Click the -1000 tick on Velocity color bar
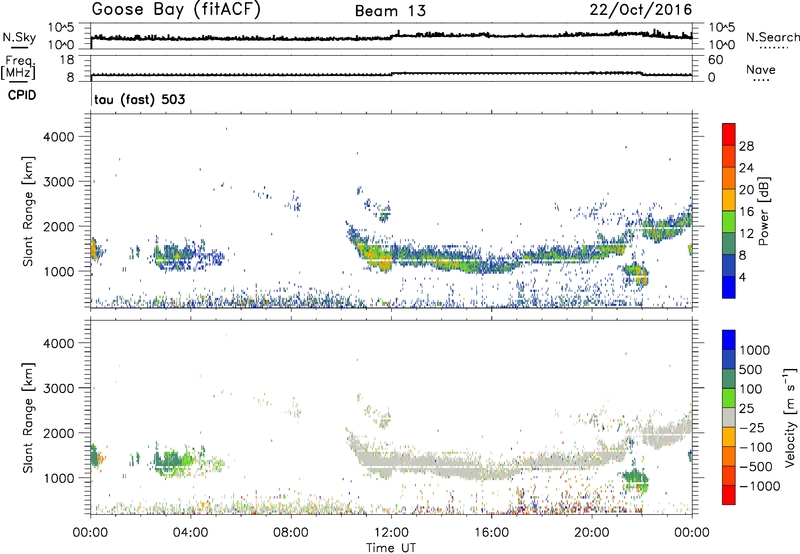Viewport: 800px width, 554px height. pos(760,486)
